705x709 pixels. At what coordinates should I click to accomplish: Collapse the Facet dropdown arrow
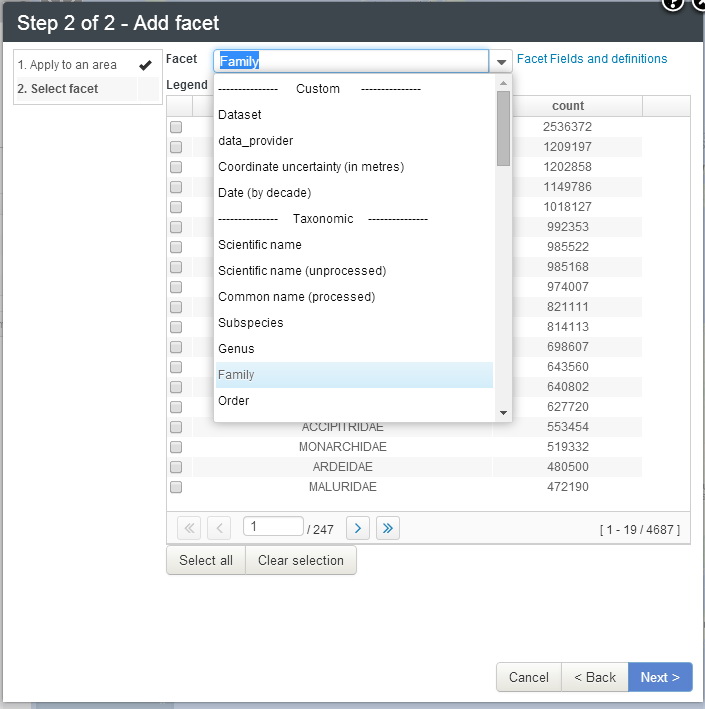501,62
